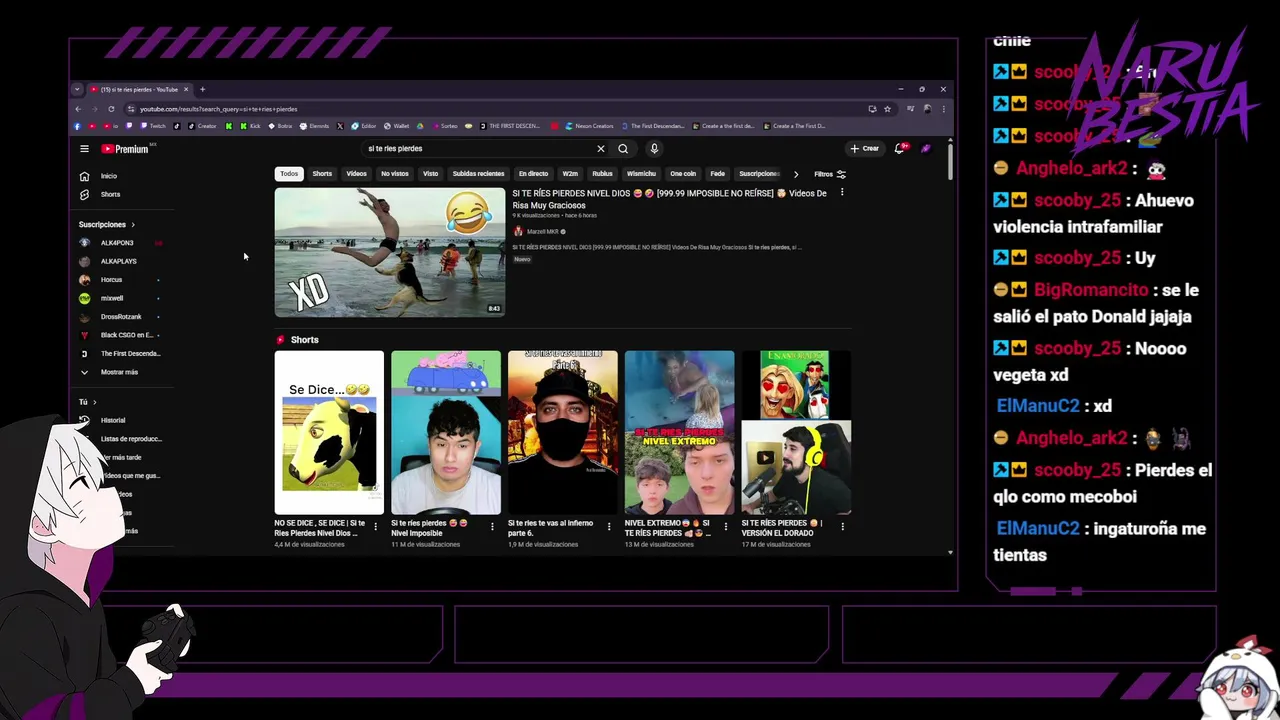Expand Mostrar más subscriptions
Viewport: 1280px width, 720px height.
118,372
